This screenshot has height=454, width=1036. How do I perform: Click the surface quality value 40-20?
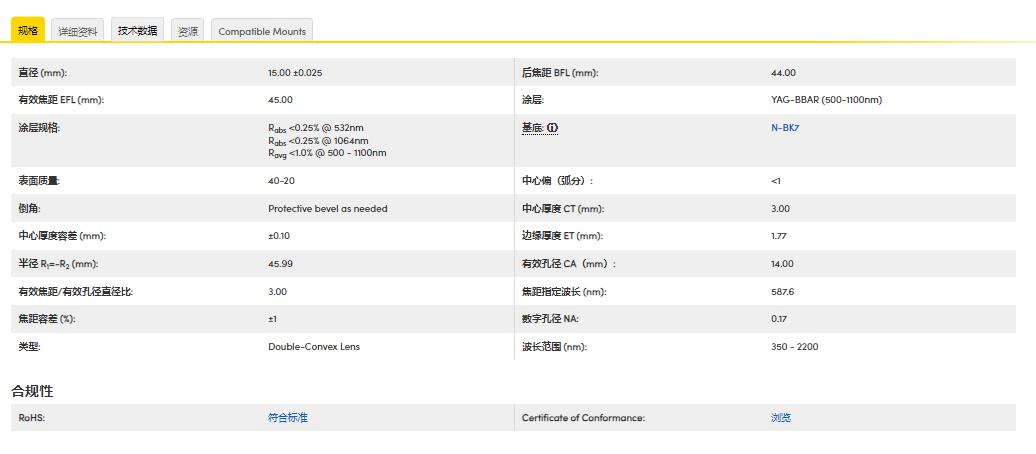[x=281, y=181]
